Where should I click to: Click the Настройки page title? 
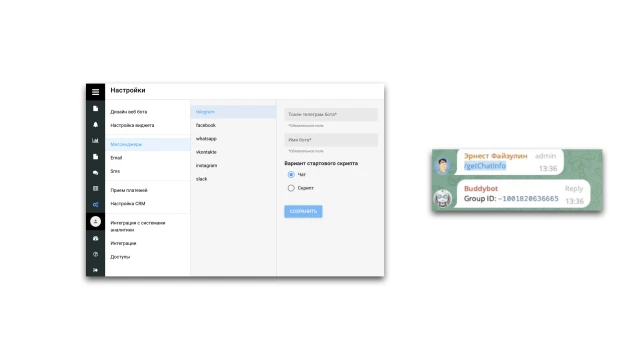tap(128, 90)
